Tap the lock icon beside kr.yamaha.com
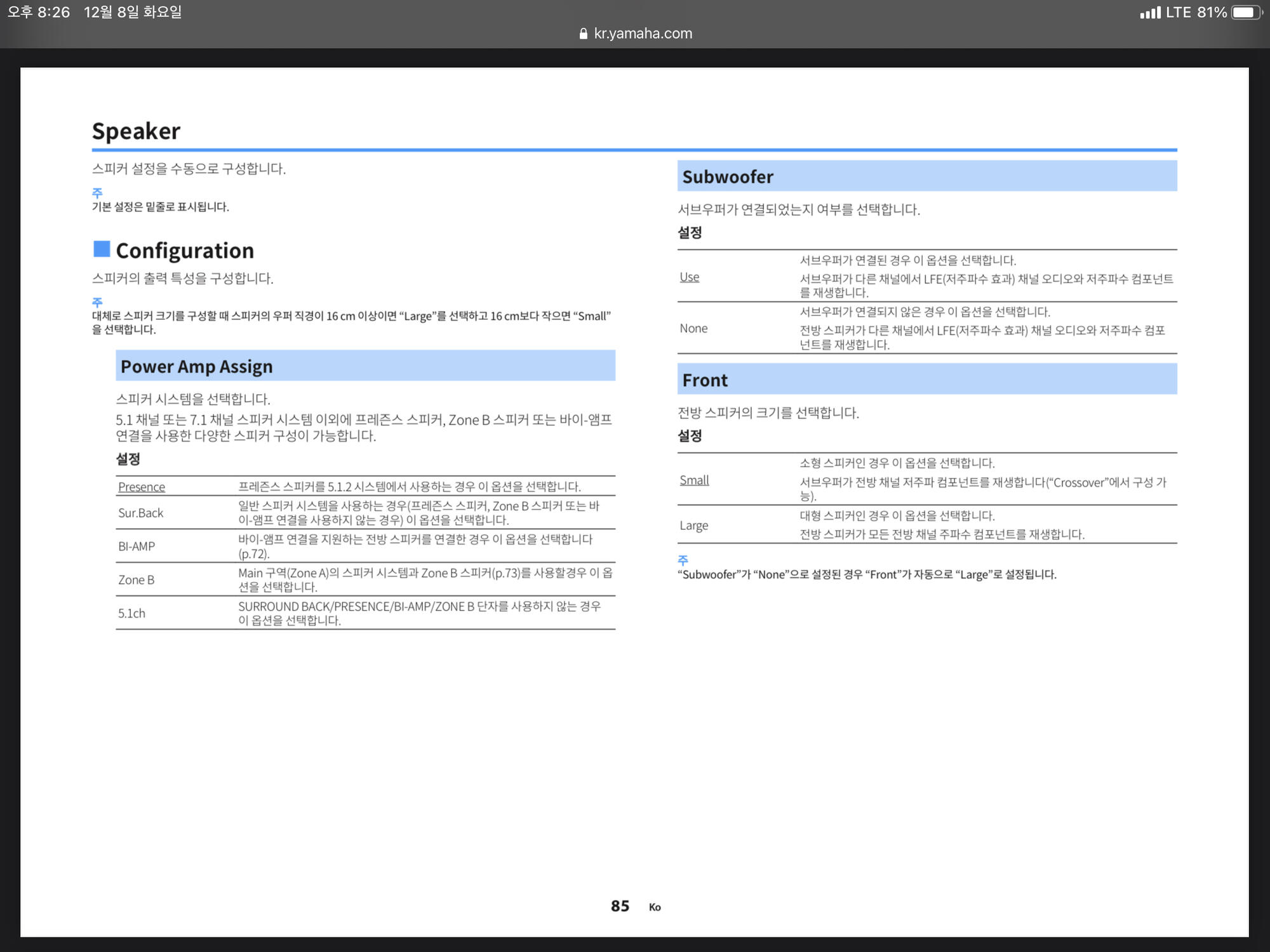The image size is (1270, 952). point(583,34)
